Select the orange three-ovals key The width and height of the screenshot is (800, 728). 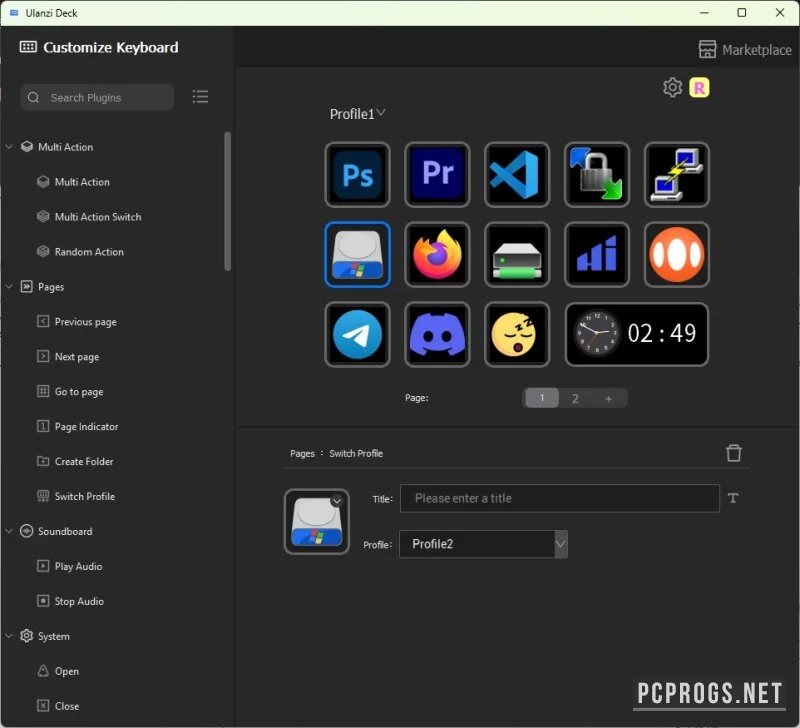pyautogui.click(x=677, y=255)
